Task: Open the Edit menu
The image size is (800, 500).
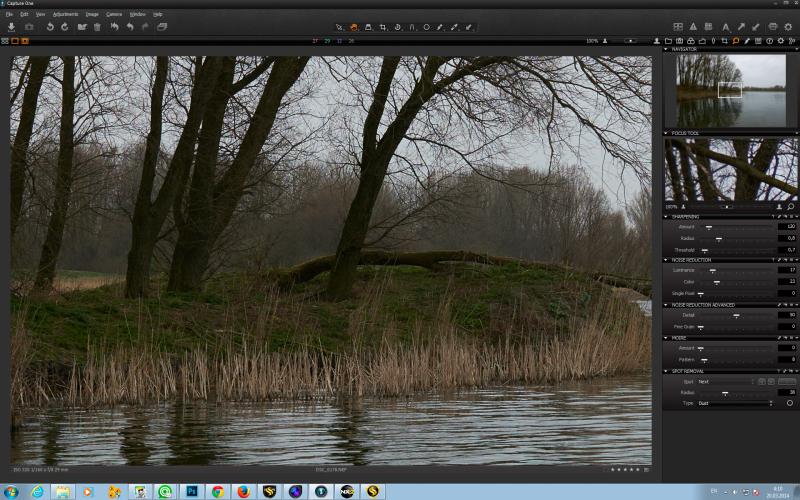Action: [x=24, y=14]
